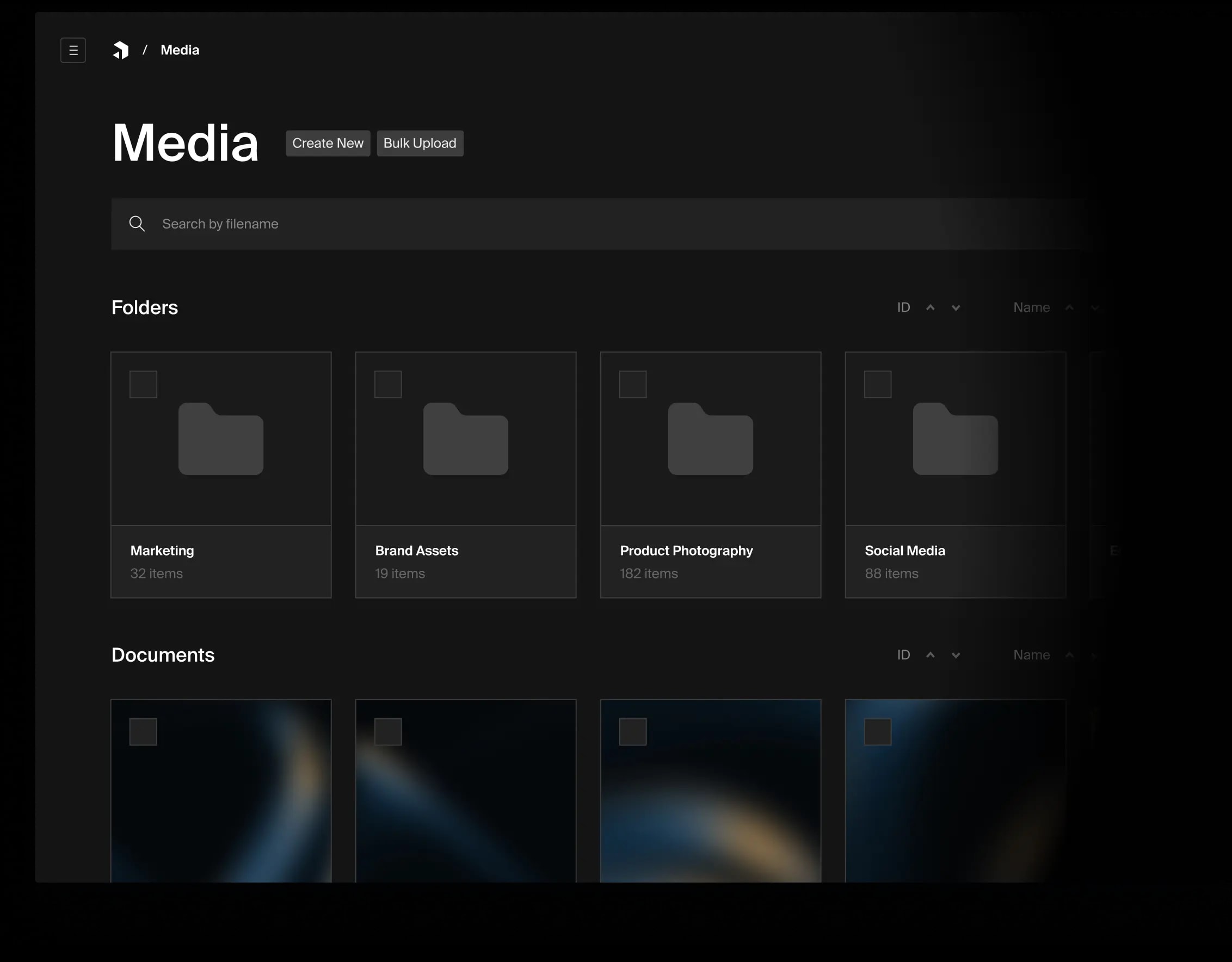
Task: Click the Media breadcrumb item
Action: tap(180, 50)
